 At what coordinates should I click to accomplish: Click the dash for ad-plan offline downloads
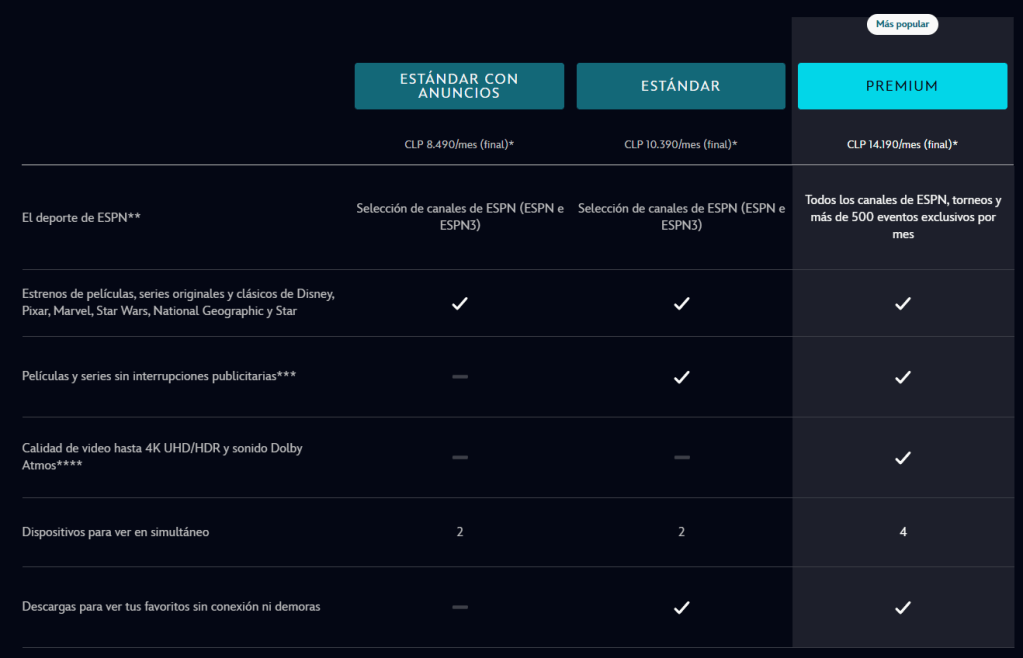click(x=460, y=607)
